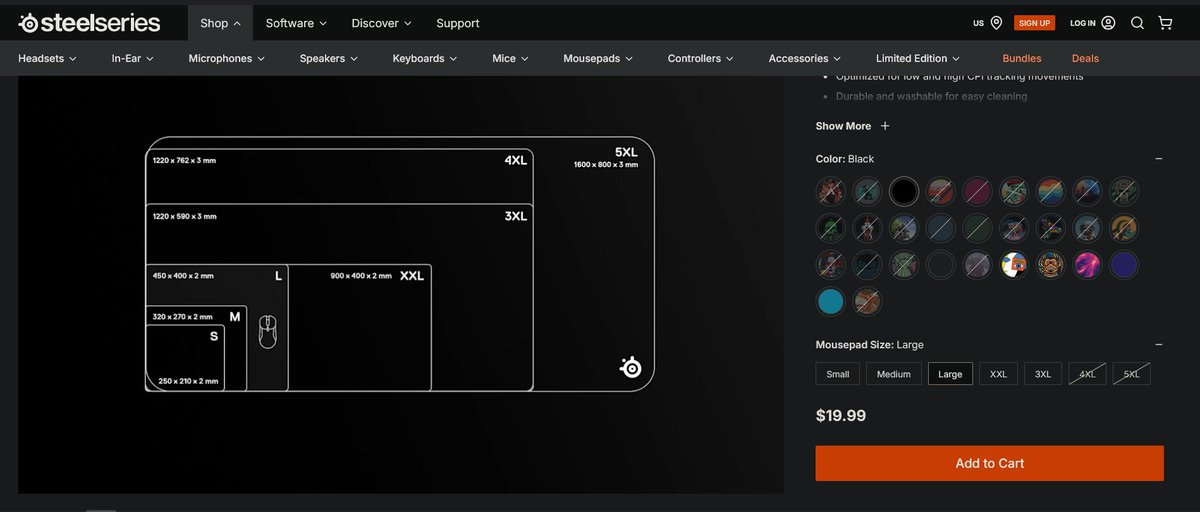Select the crossed-out 4XL size option
1200x512 pixels.
[x=1087, y=374]
